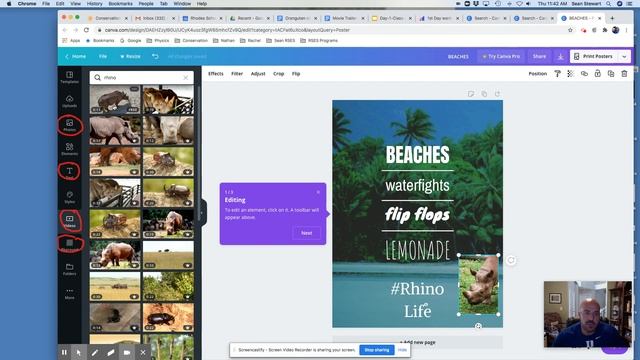Screen dimensions: 640x360
Task: Open the Effects tab
Action: (216, 73)
